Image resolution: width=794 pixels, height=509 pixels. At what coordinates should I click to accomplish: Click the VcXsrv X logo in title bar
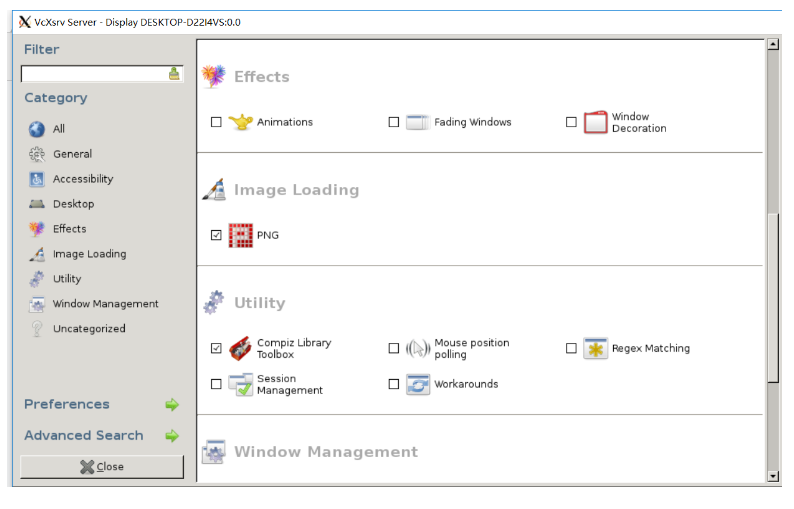[24, 22]
